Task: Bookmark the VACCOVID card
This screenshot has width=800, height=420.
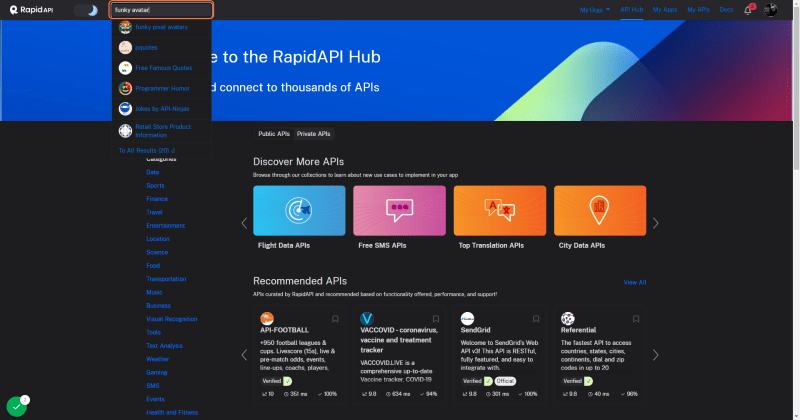Action: coord(436,319)
